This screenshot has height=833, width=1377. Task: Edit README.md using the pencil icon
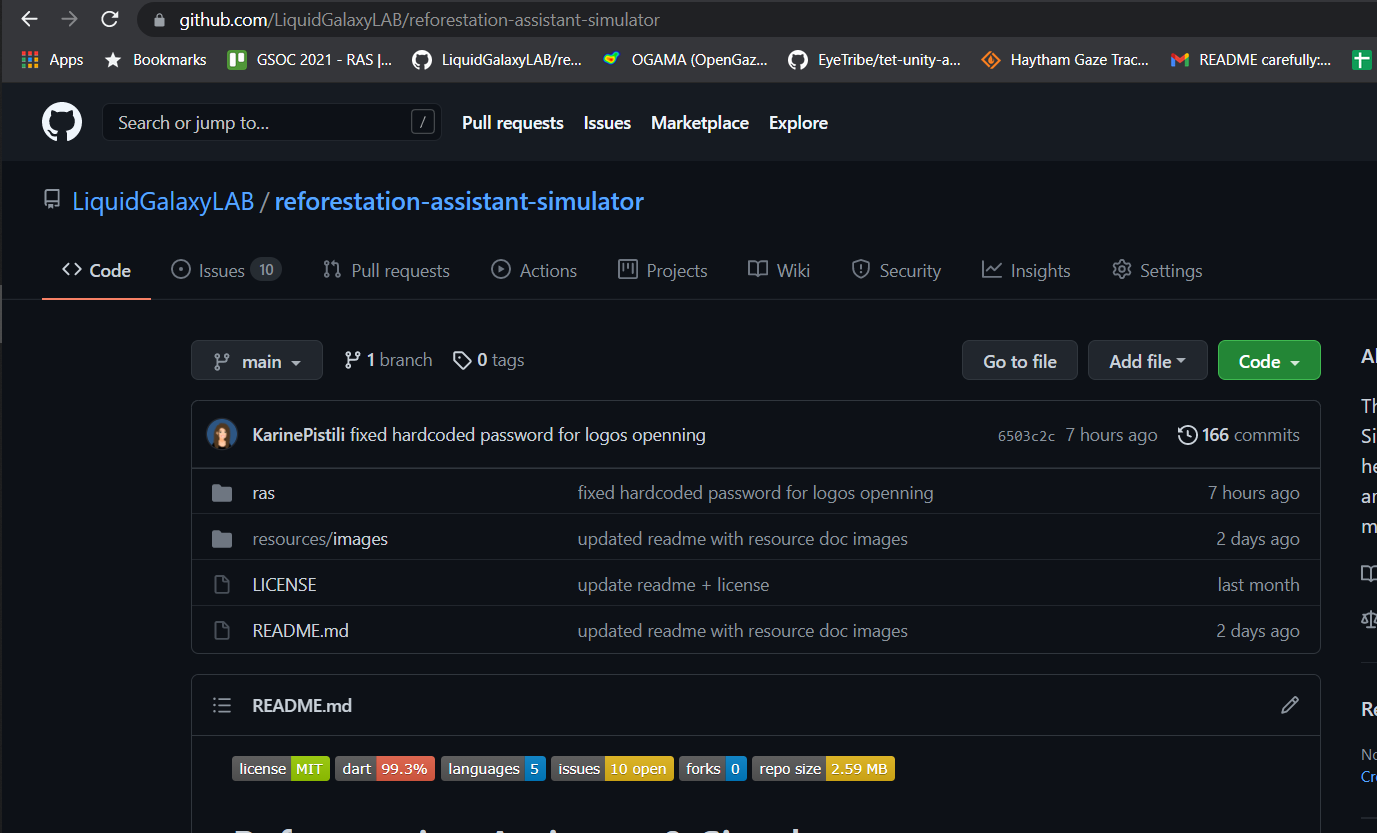[x=1289, y=705]
